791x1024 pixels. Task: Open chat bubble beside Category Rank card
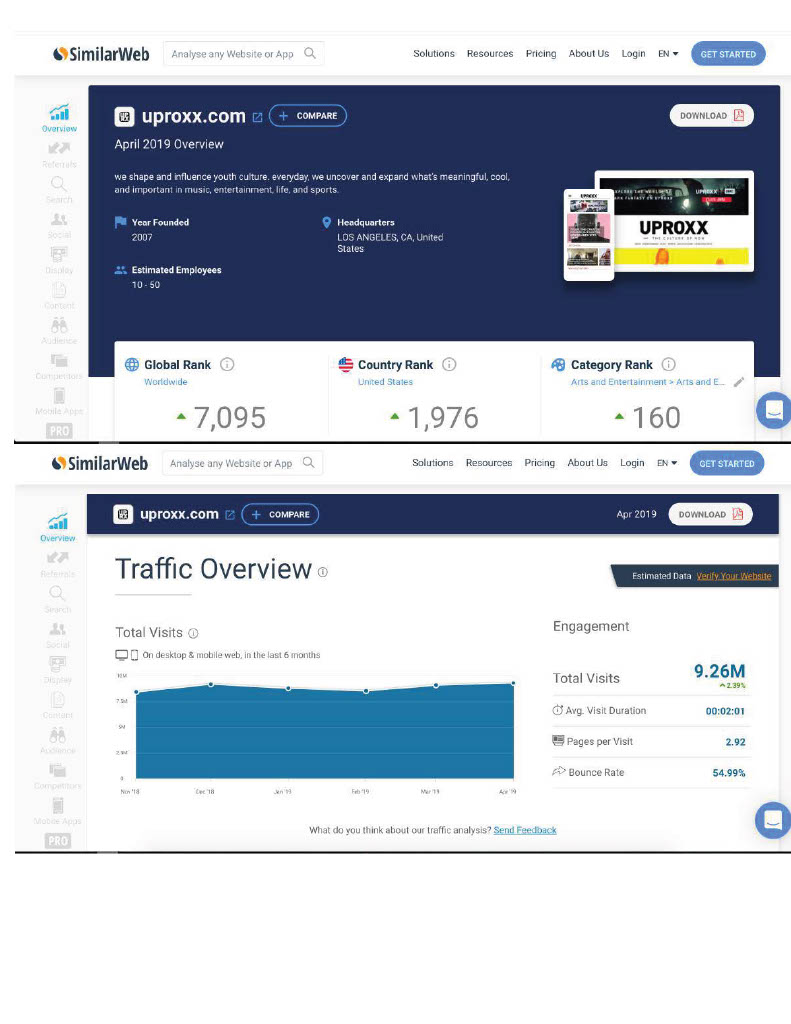coord(774,410)
